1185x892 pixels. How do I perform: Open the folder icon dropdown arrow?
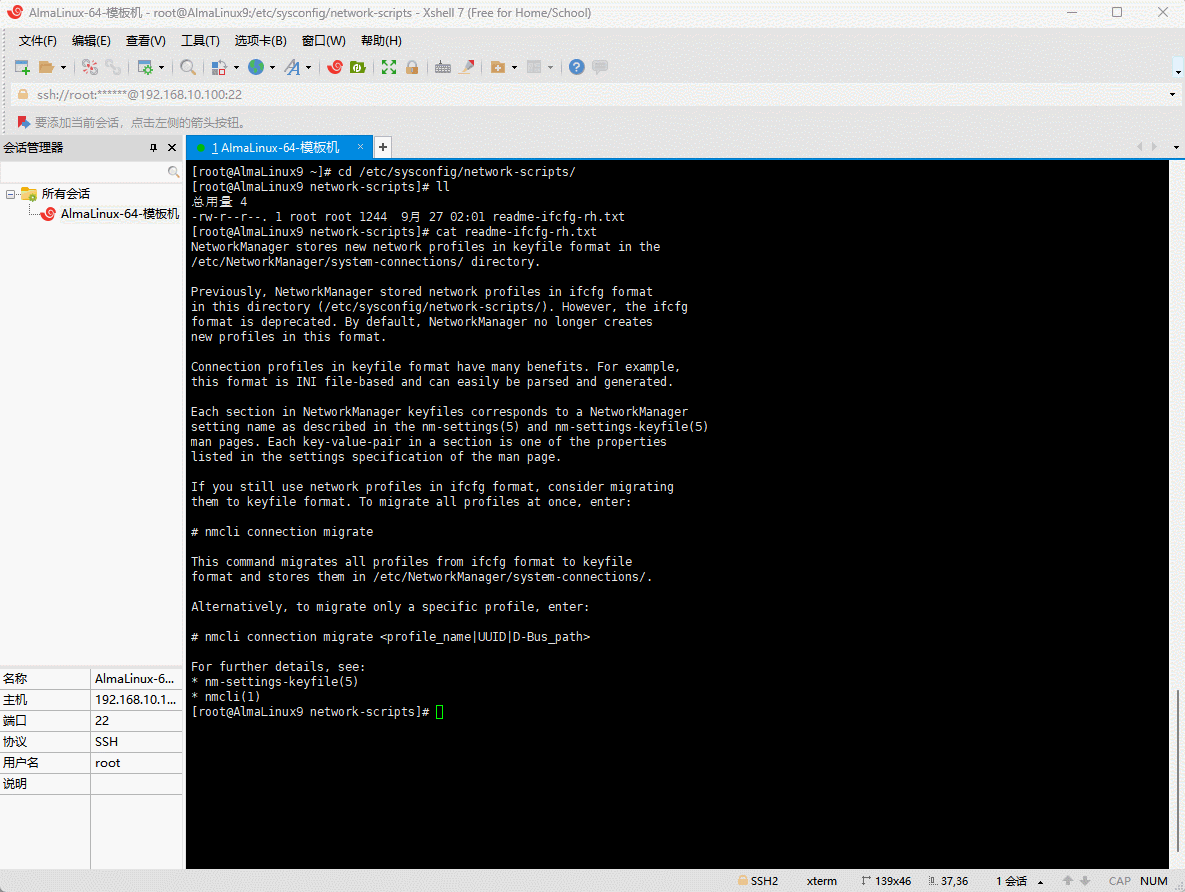63,67
